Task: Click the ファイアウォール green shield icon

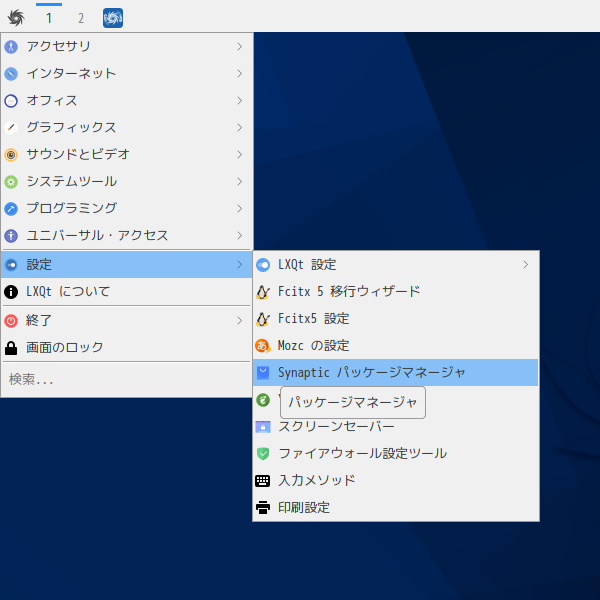Action: coord(263,453)
